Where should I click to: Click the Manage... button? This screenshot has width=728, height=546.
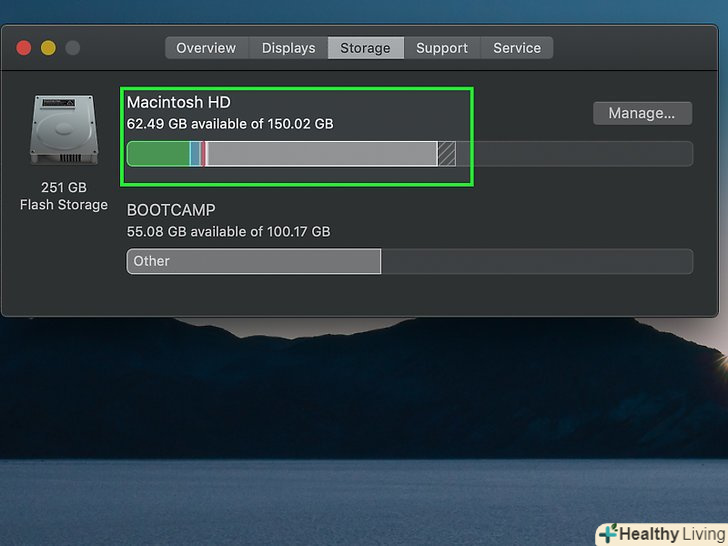click(642, 113)
